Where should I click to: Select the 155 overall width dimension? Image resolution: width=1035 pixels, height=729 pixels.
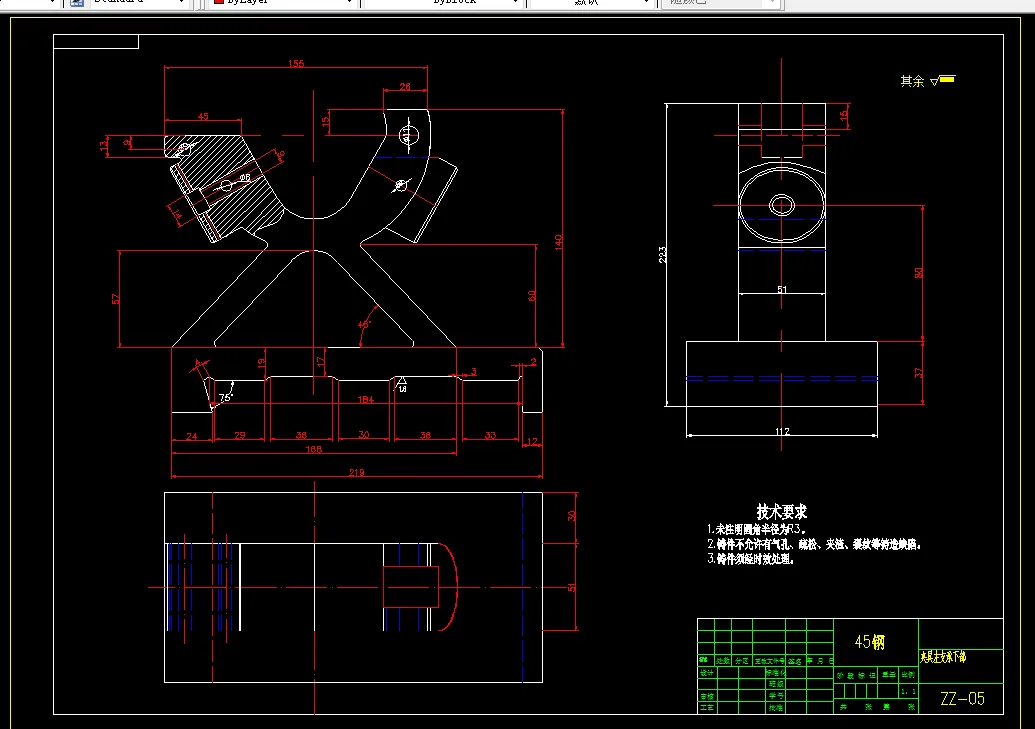coord(296,63)
